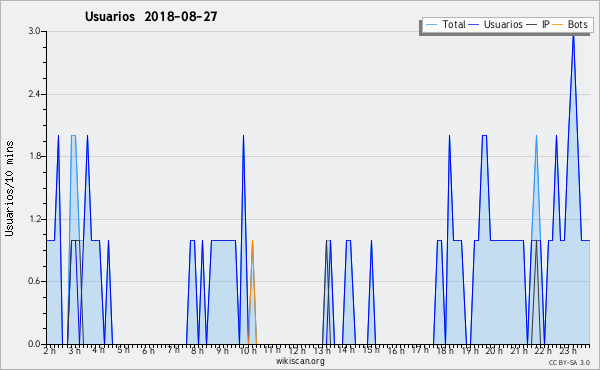Click the CC BY-SA 3.0 license text
600x370 pixels.
[x=569, y=362]
